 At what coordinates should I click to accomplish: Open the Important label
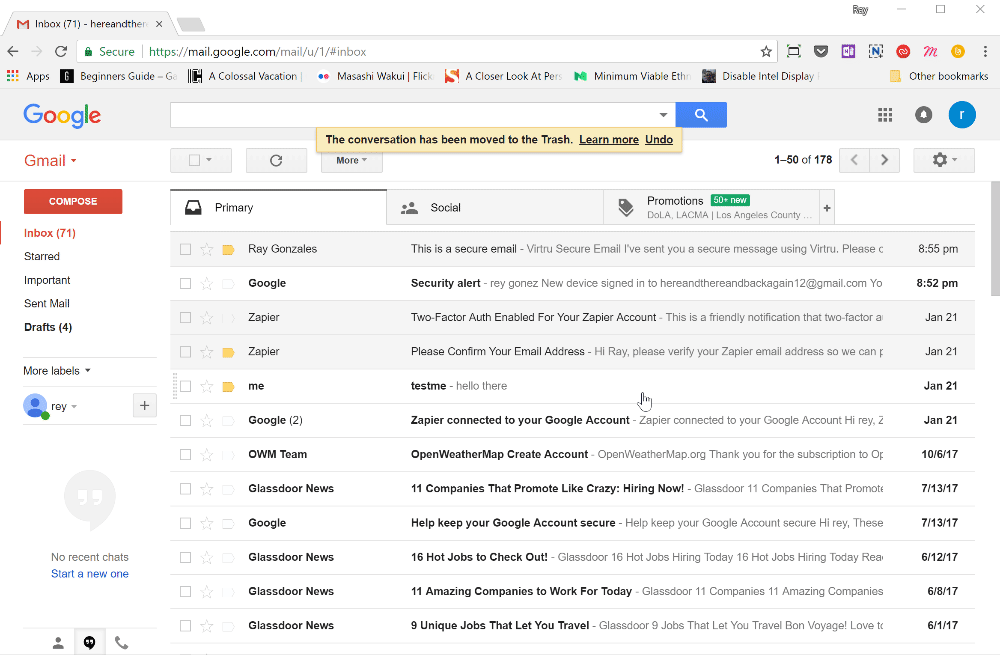pyautogui.click(x=47, y=281)
